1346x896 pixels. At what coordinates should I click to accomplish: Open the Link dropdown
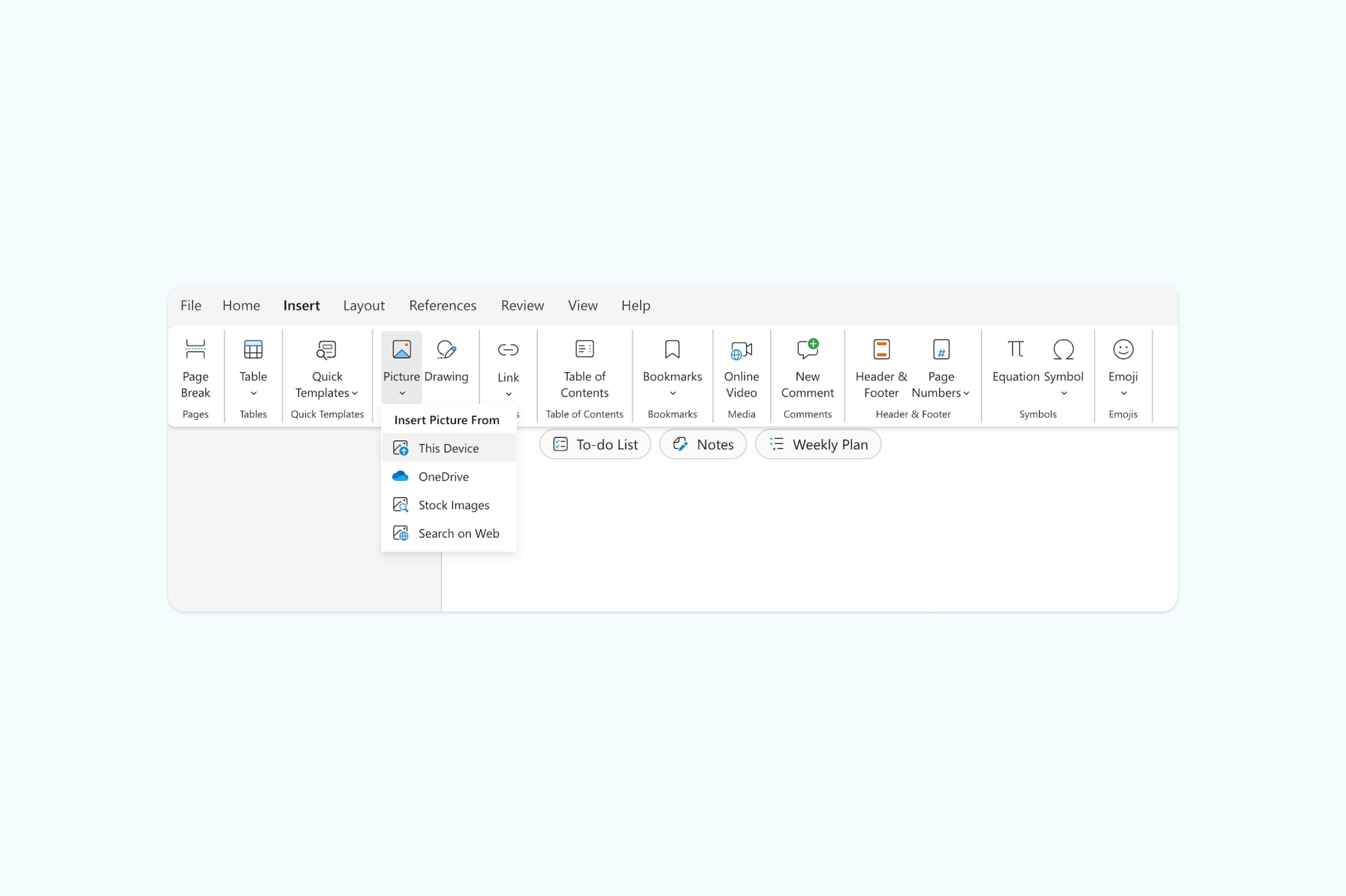pyautogui.click(x=508, y=394)
